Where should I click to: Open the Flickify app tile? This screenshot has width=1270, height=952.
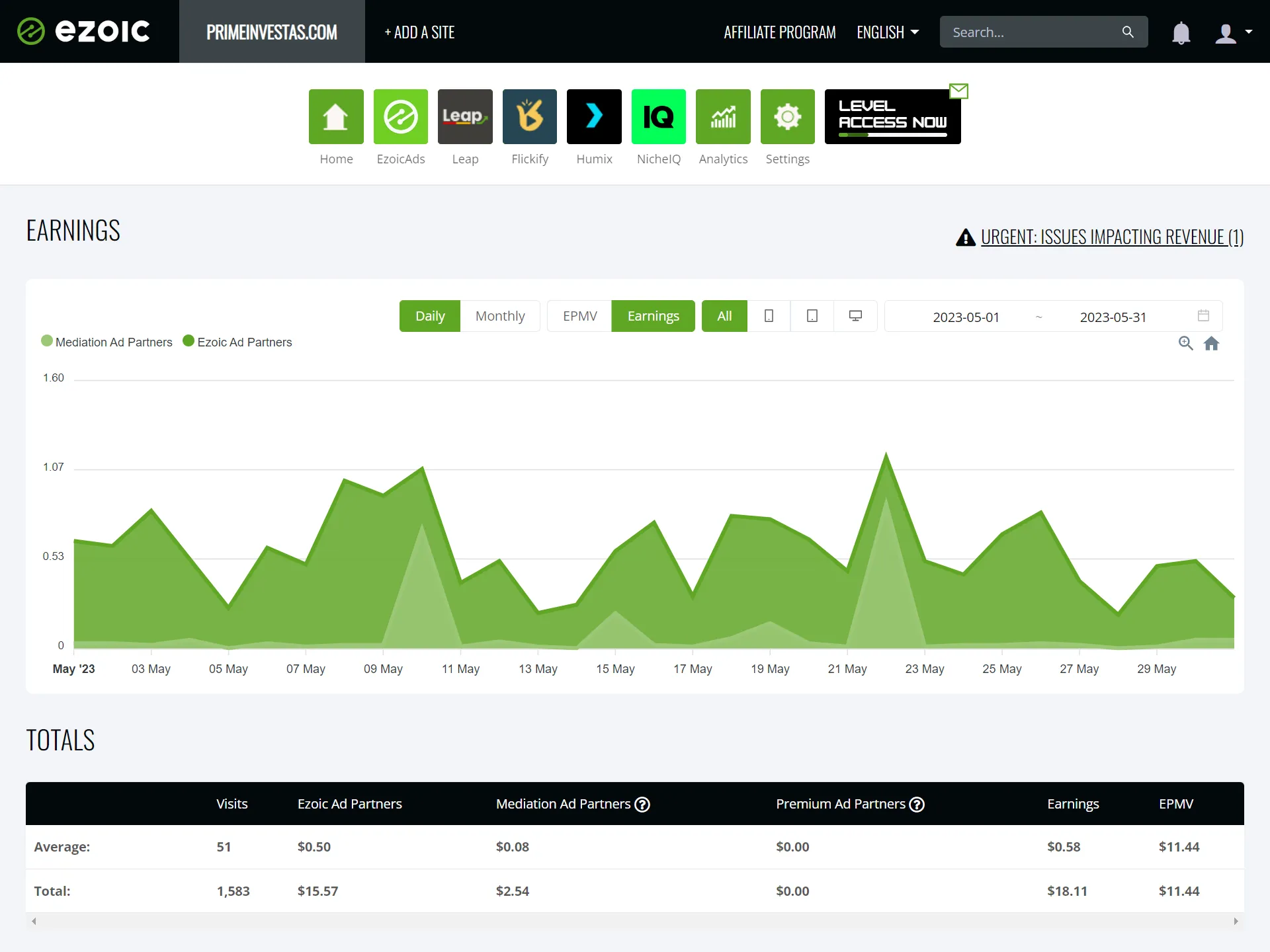coord(530,116)
